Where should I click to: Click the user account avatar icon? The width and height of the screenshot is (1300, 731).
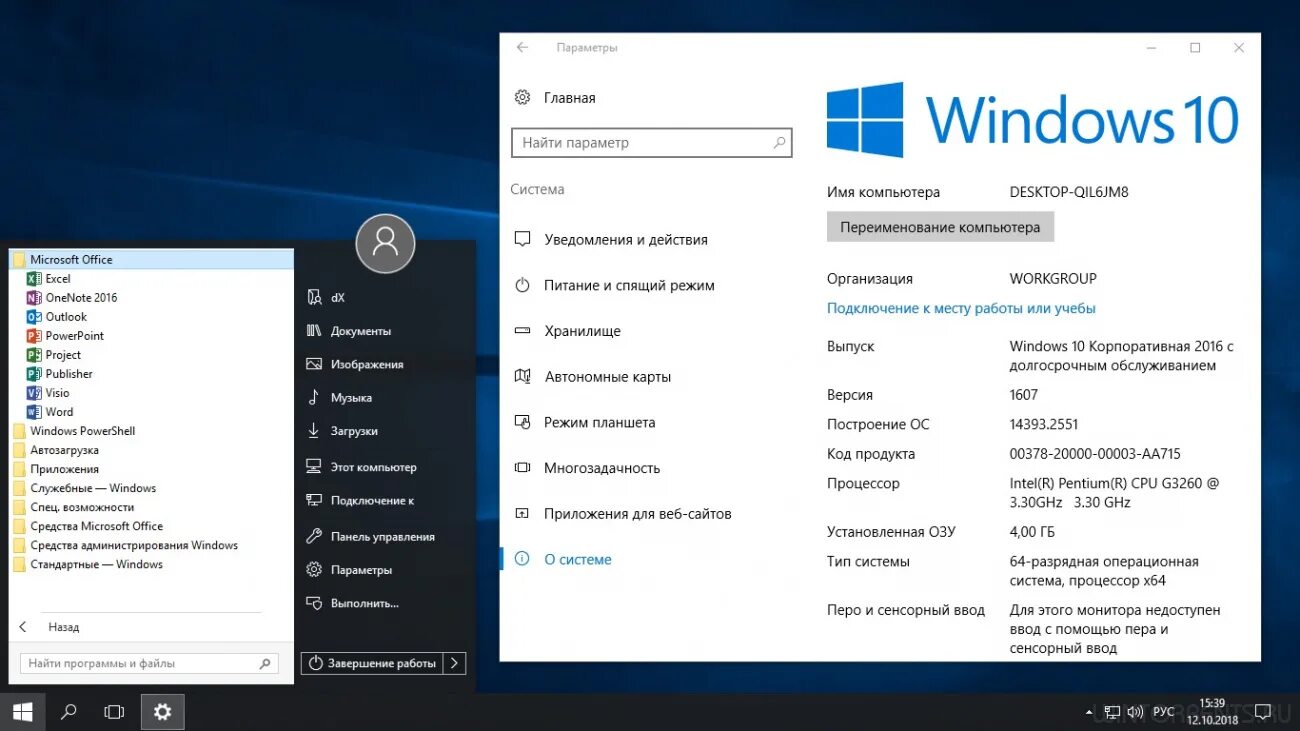[385, 243]
